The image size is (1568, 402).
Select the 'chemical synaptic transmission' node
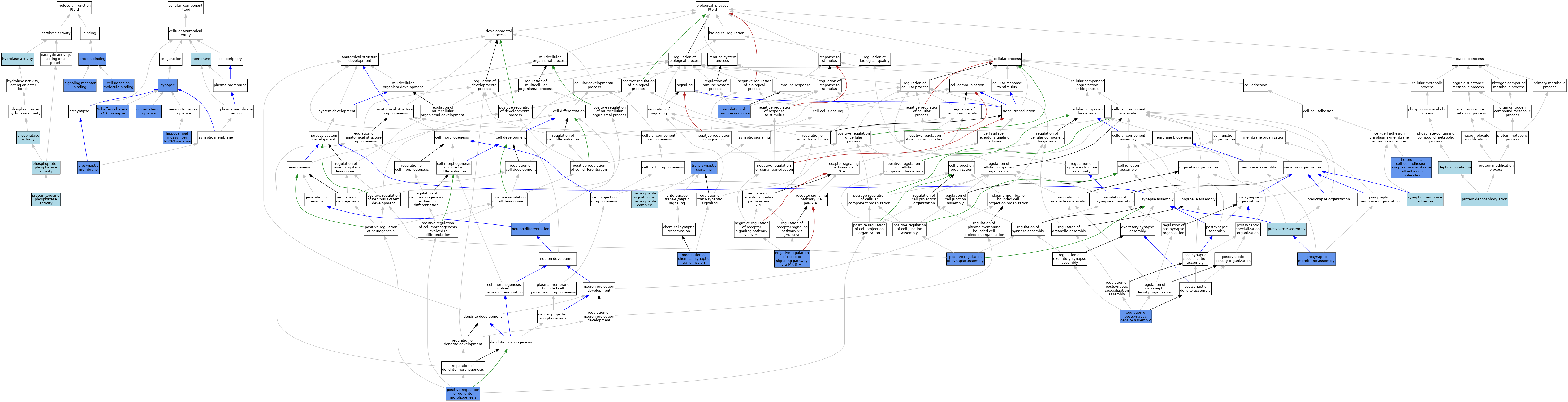tap(679, 229)
